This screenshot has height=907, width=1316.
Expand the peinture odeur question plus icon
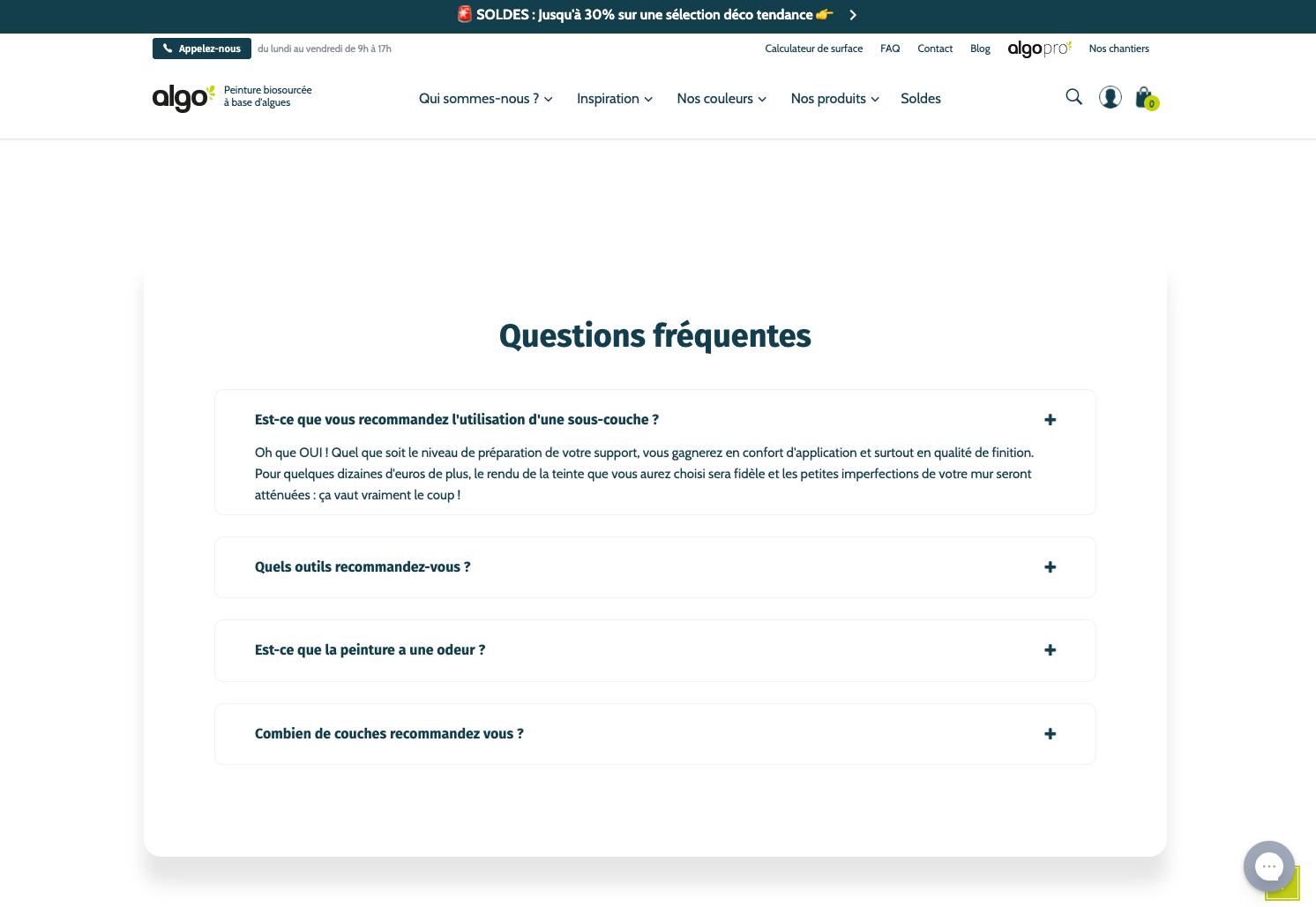pyautogui.click(x=1050, y=650)
